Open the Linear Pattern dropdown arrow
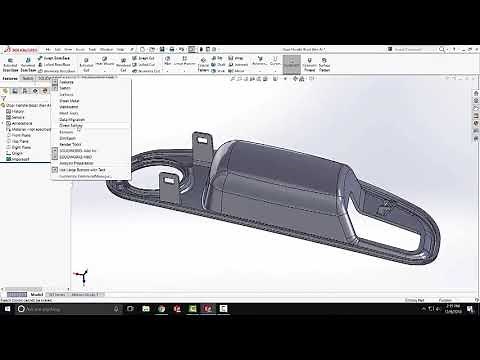 (184, 71)
